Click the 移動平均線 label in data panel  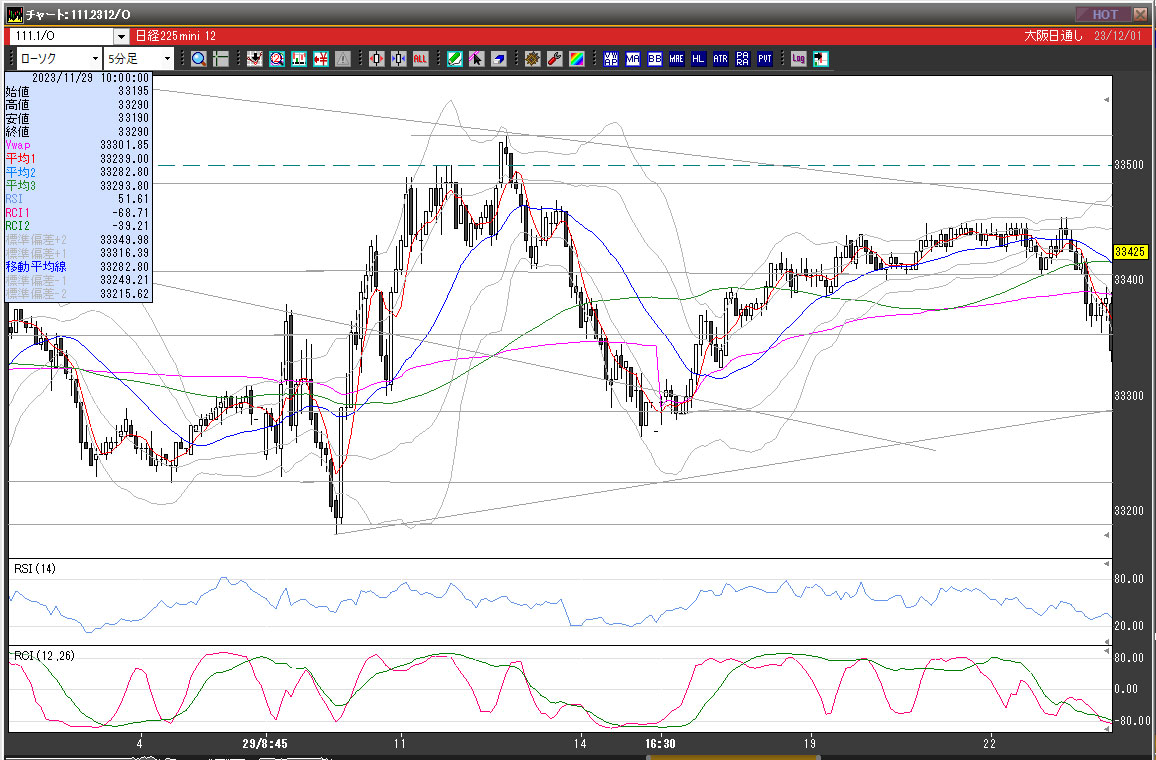36,266
